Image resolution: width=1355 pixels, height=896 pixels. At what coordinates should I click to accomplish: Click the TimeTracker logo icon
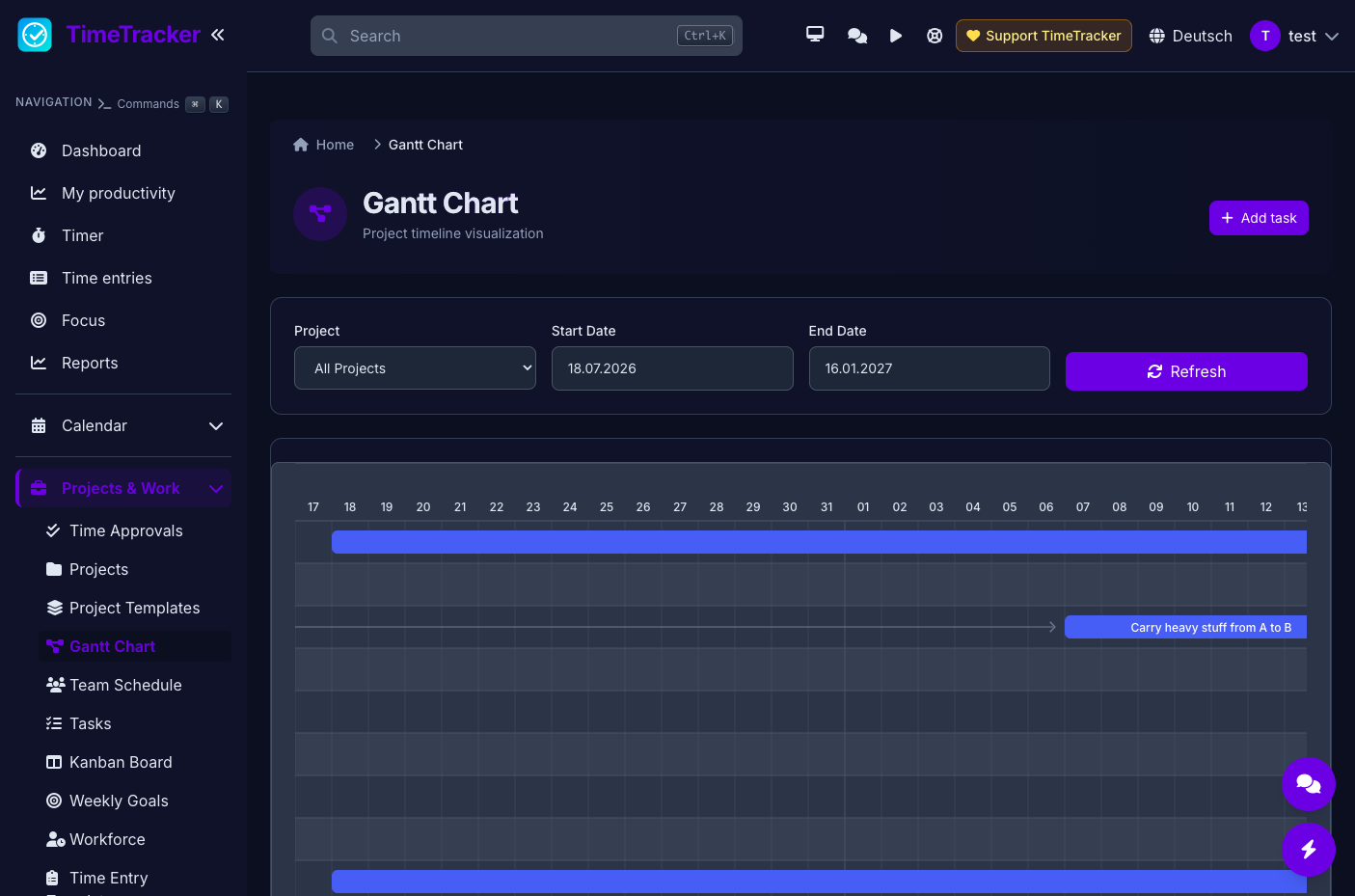[x=35, y=36]
